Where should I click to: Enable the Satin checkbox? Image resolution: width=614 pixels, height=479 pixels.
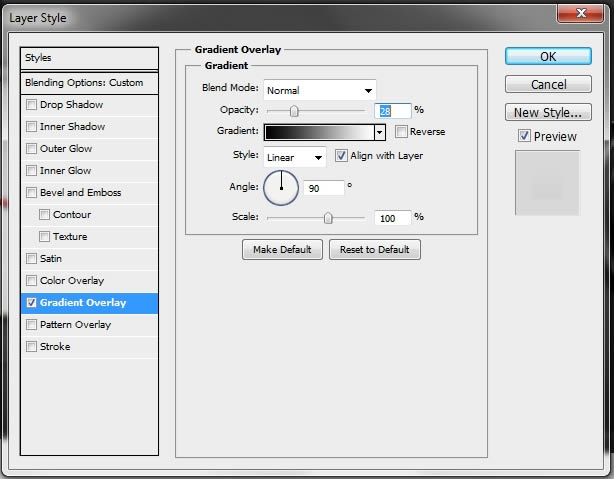tap(31, 258)
